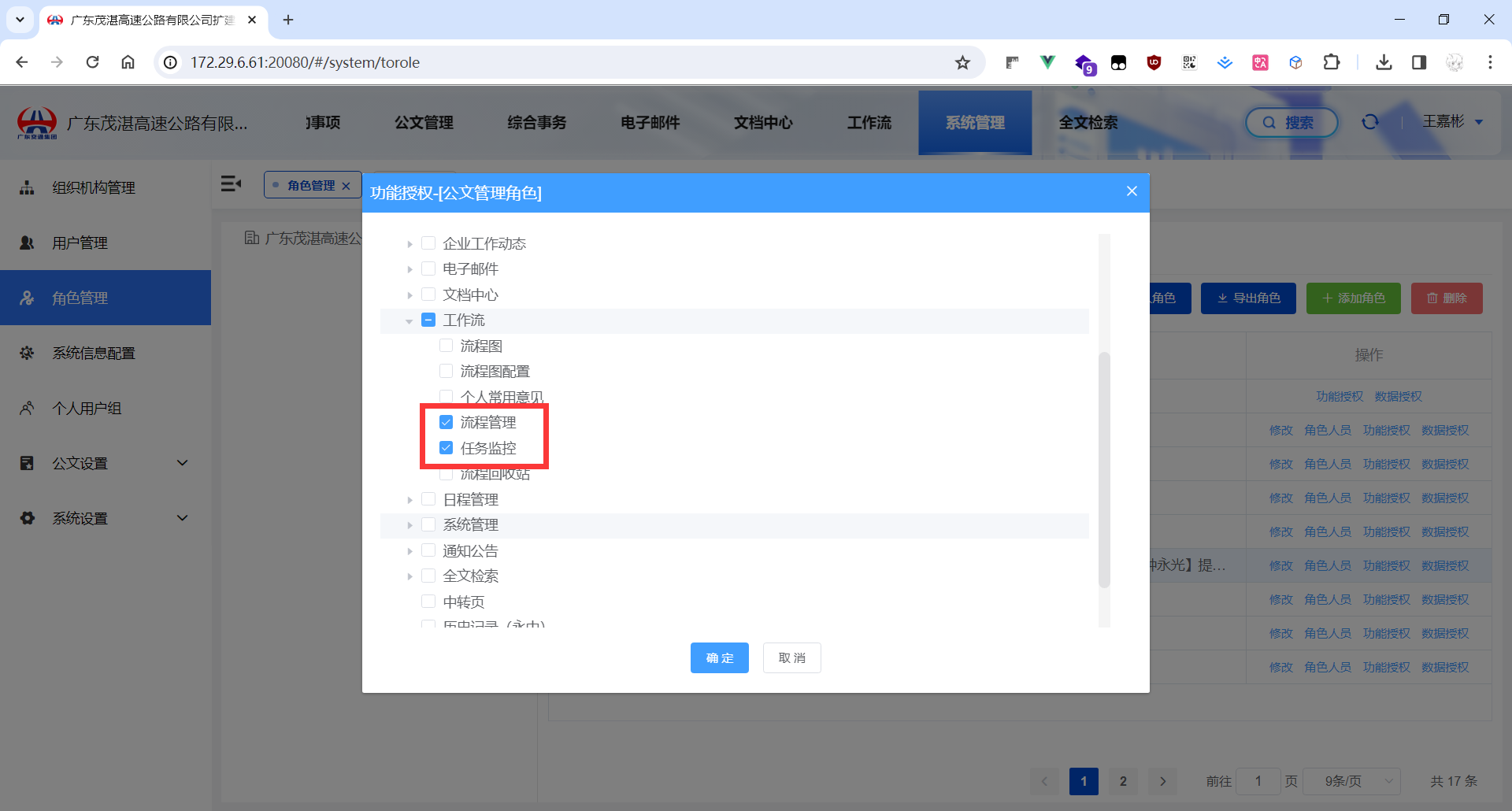
Task: Toggle the 工作流 parent checkbox
Action: click(428, 320)
